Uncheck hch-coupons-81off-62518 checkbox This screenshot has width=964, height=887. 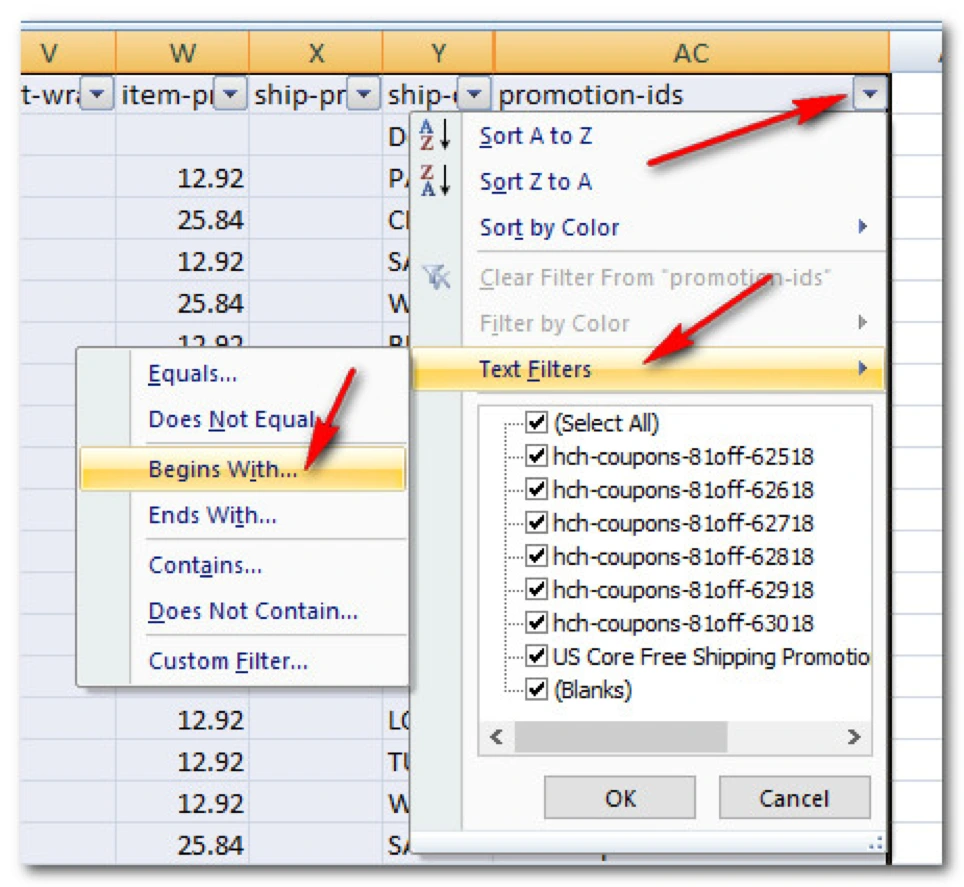tap(537, 457)
